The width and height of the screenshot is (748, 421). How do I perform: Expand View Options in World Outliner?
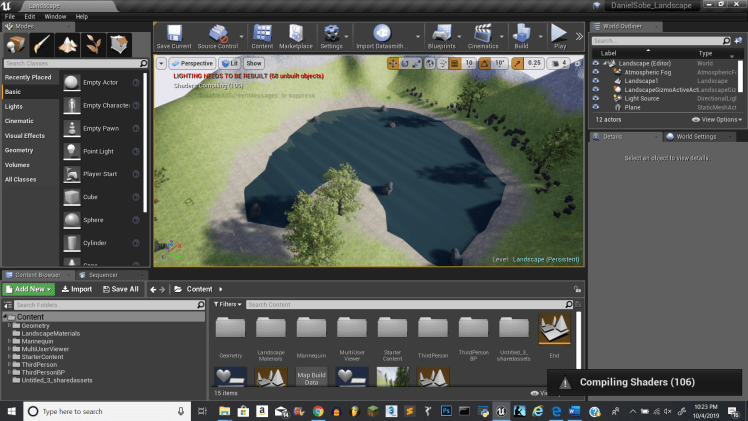[720, 119]
